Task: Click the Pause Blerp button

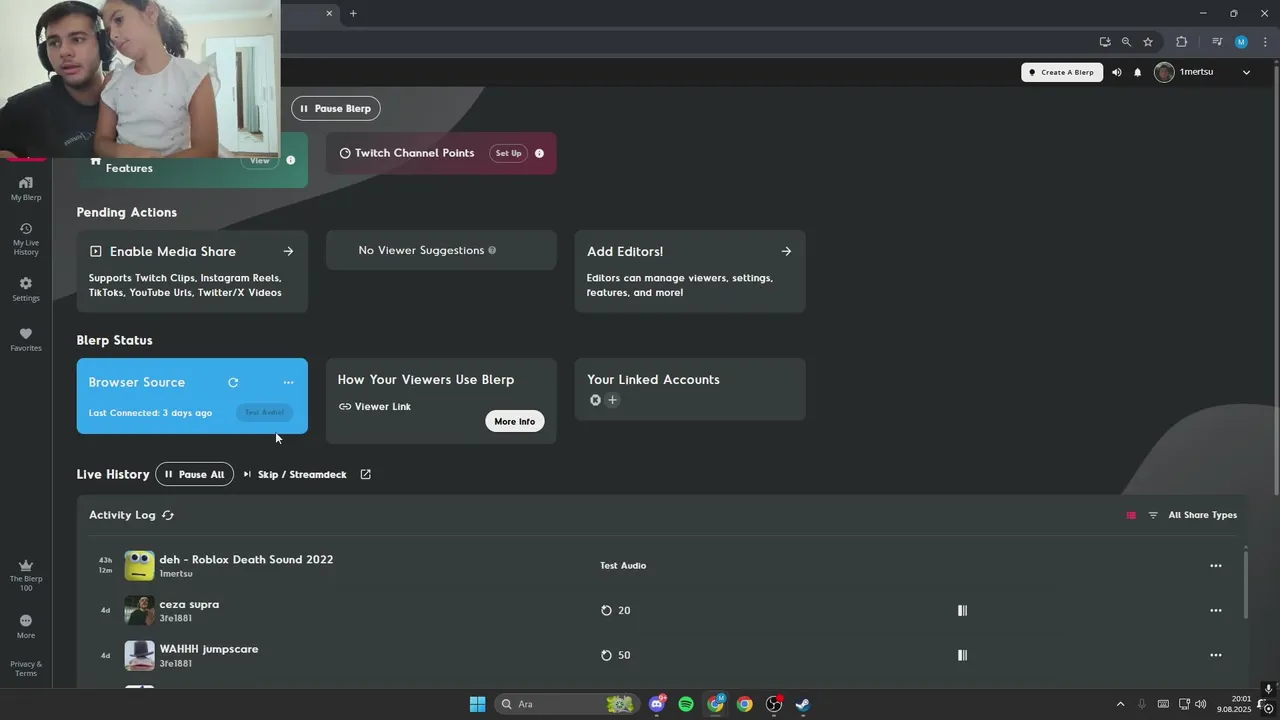Action: (x=336, y=108)
